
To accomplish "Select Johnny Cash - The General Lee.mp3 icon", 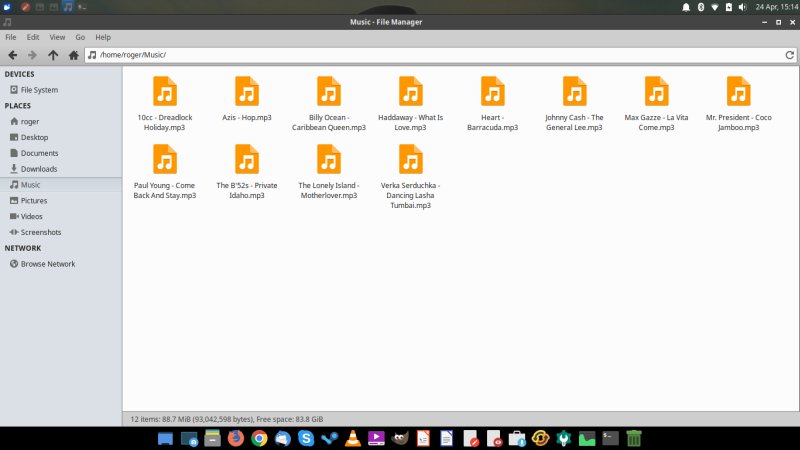I will (x=574, y=91).
